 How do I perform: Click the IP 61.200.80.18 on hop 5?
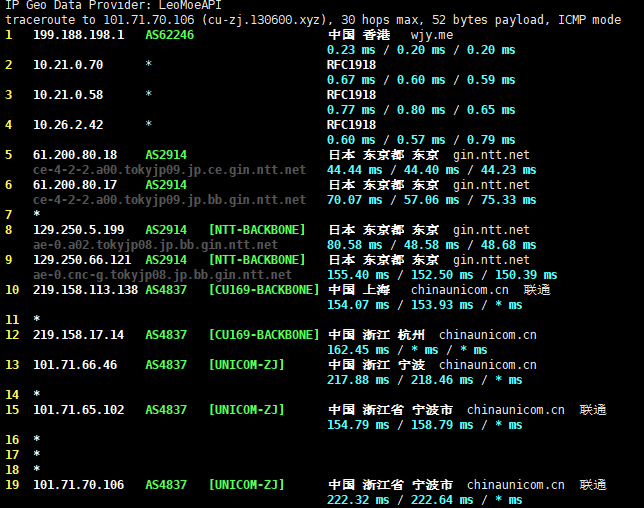75,155
